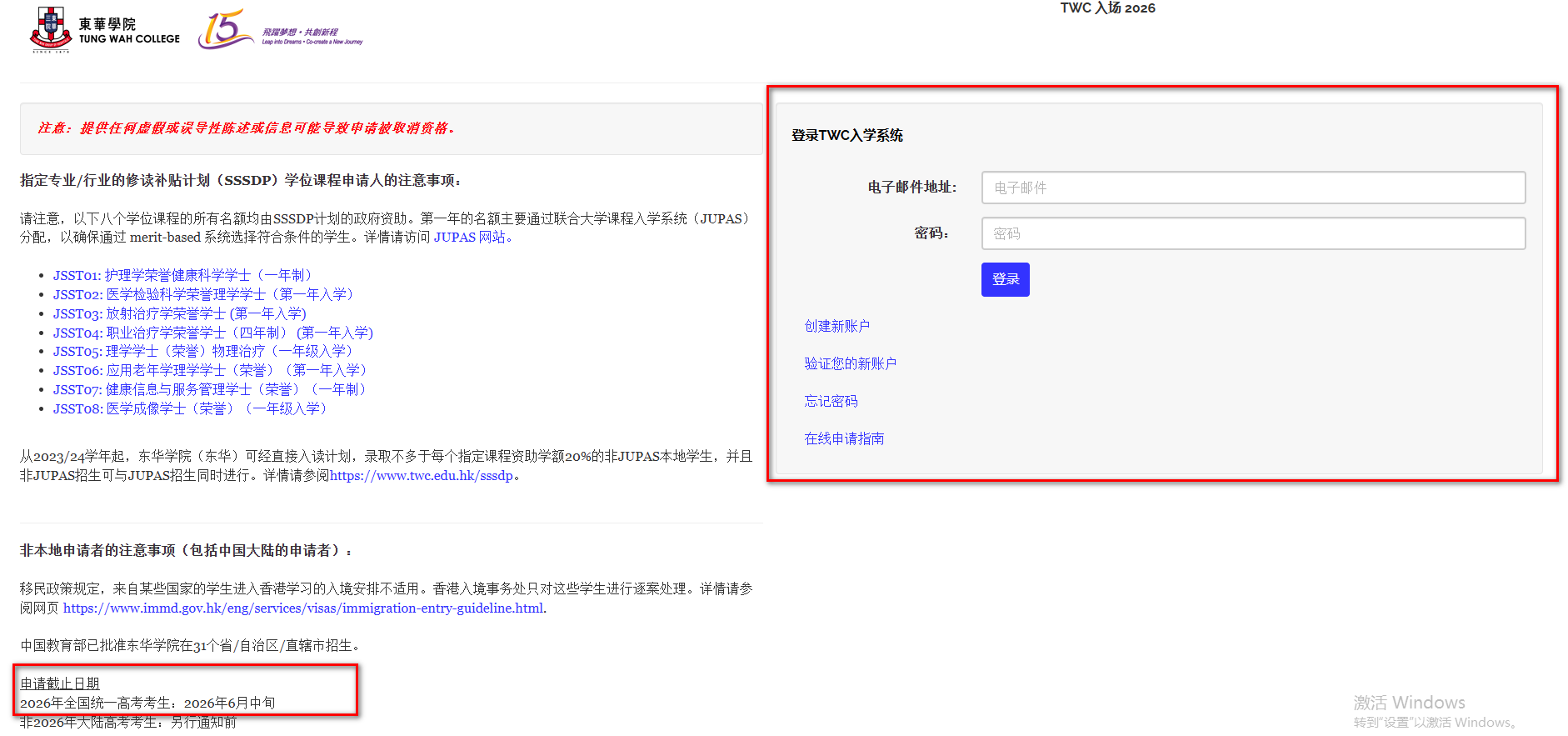Open the 验证您的新账户 verify account link
The width and height of the screenshot is (1568, 736).
point(850,363)
